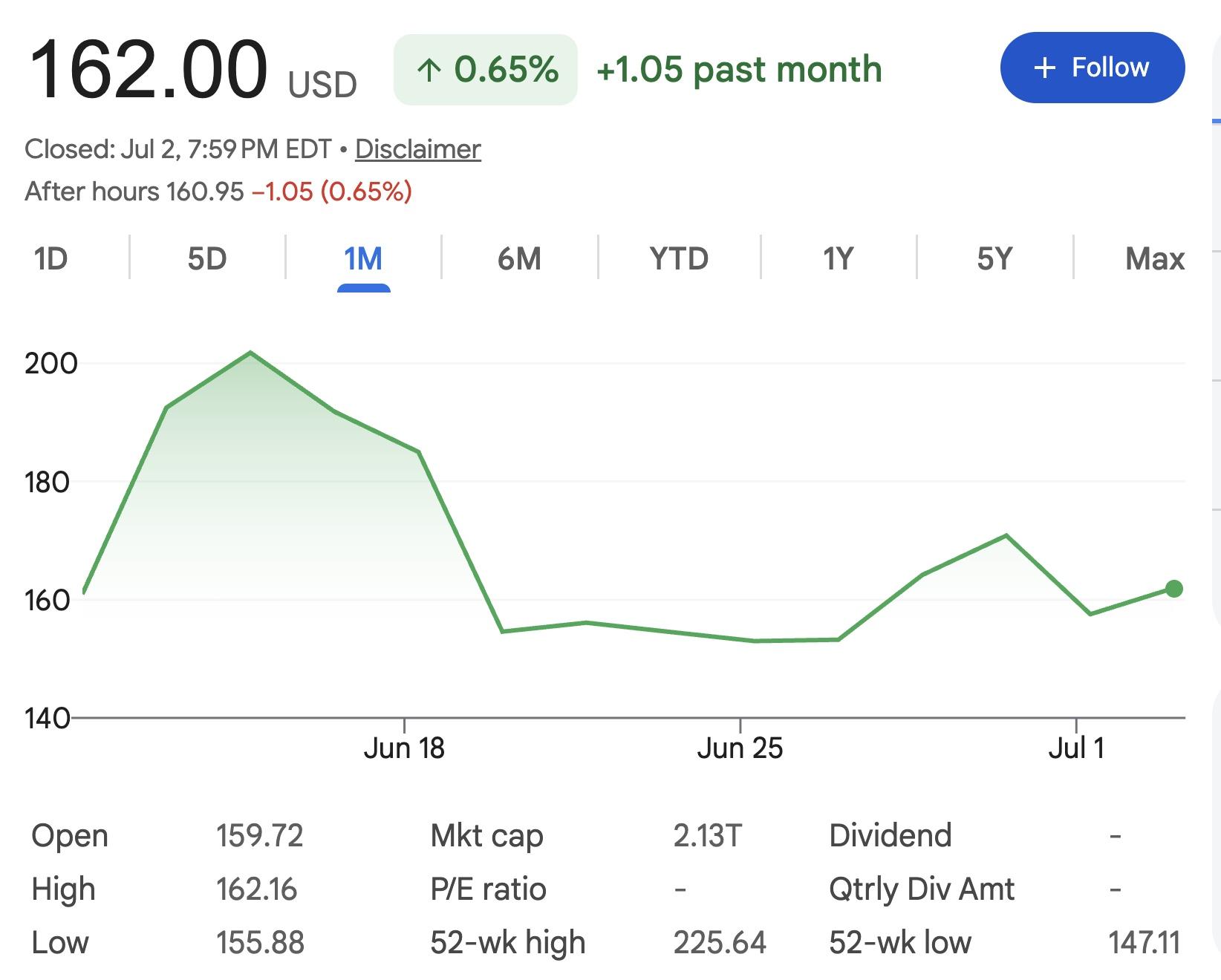
Task: Follow this stock
Action: 1093,68
